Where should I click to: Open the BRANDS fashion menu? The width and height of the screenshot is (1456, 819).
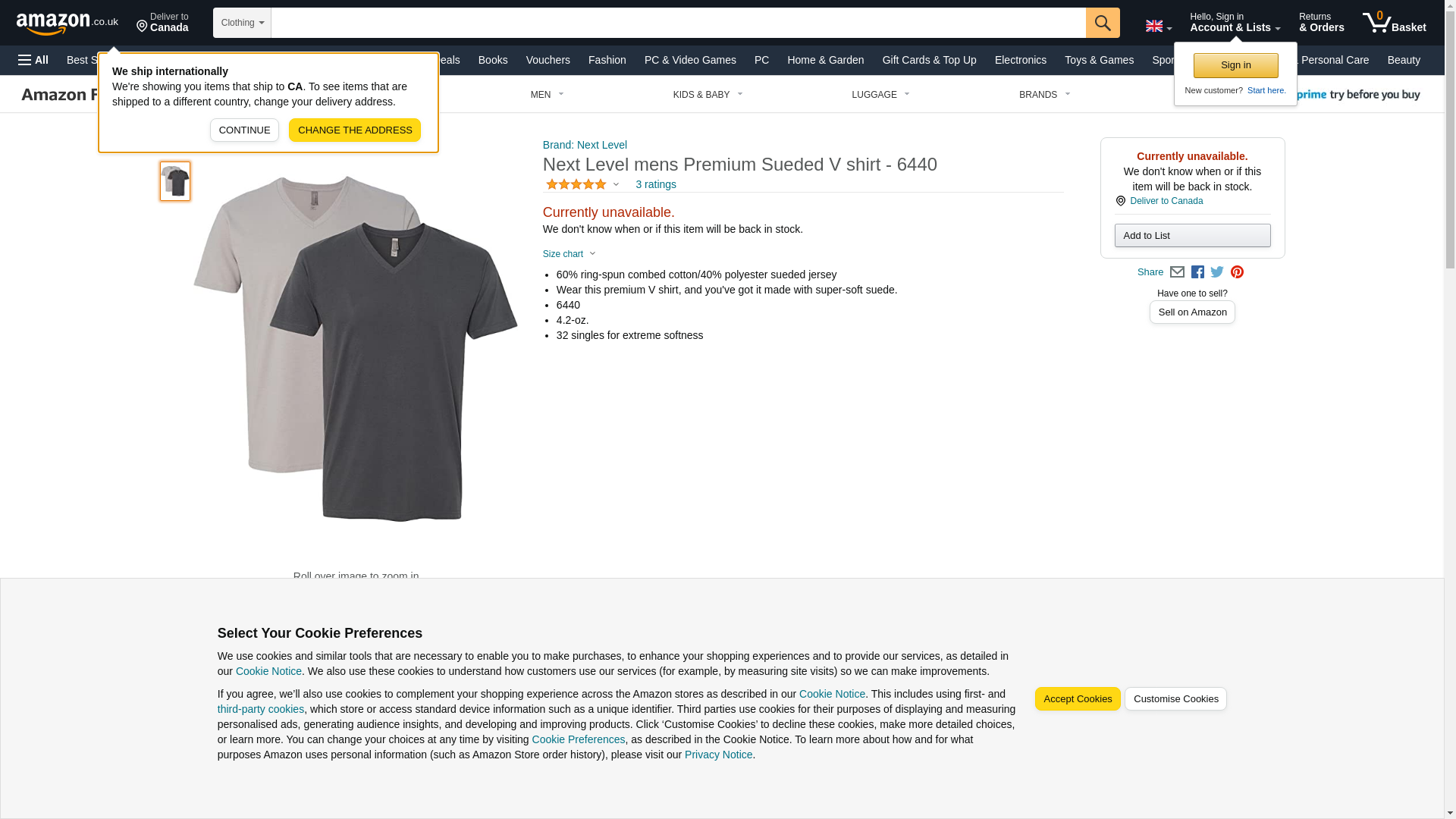pyautogui.click(x=1043, y=95)
